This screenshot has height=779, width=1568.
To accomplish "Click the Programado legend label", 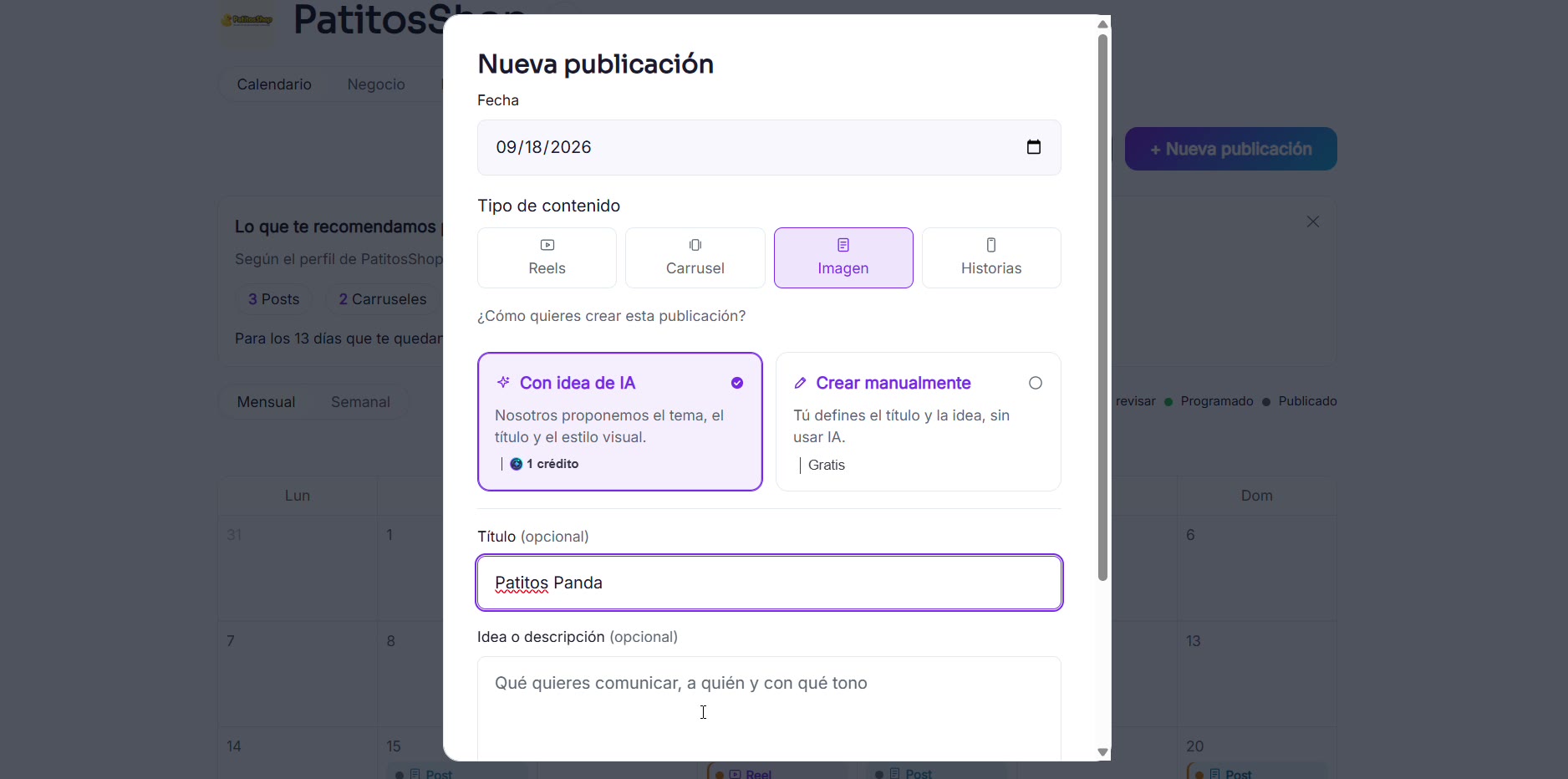I will tap(1216, 401).
